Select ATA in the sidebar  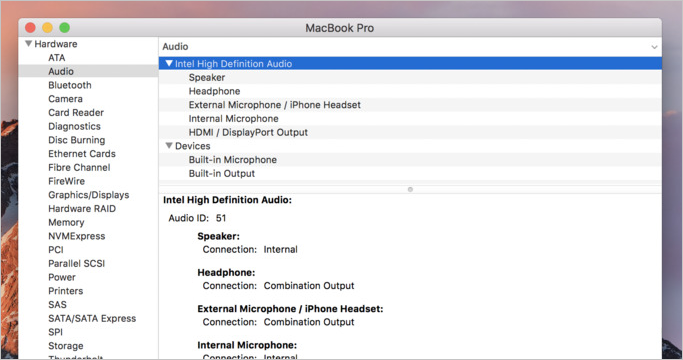[57, 58]
